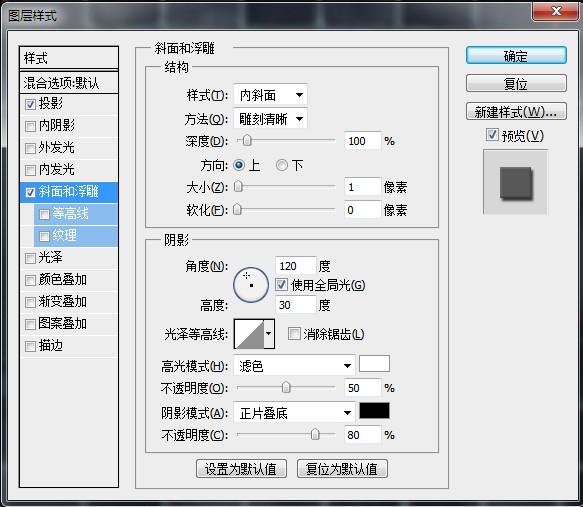Enable the 等高线 sub-option checkbox
The width and height of the screenshot is (583, 507).
point(44,214)
